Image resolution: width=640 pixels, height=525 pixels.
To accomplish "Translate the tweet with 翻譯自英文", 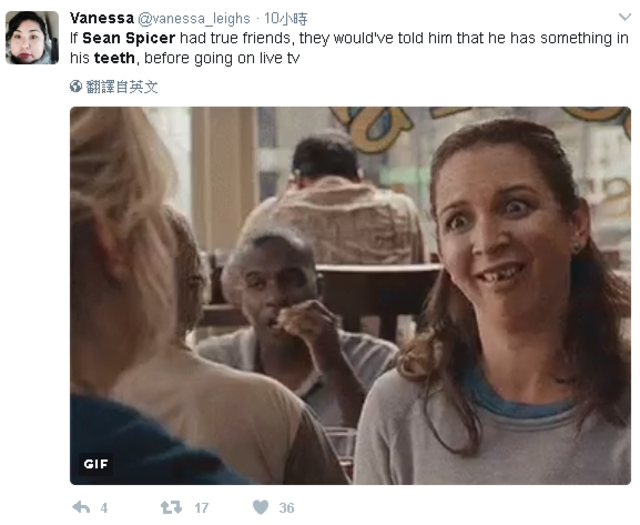I will click(122, 87).
